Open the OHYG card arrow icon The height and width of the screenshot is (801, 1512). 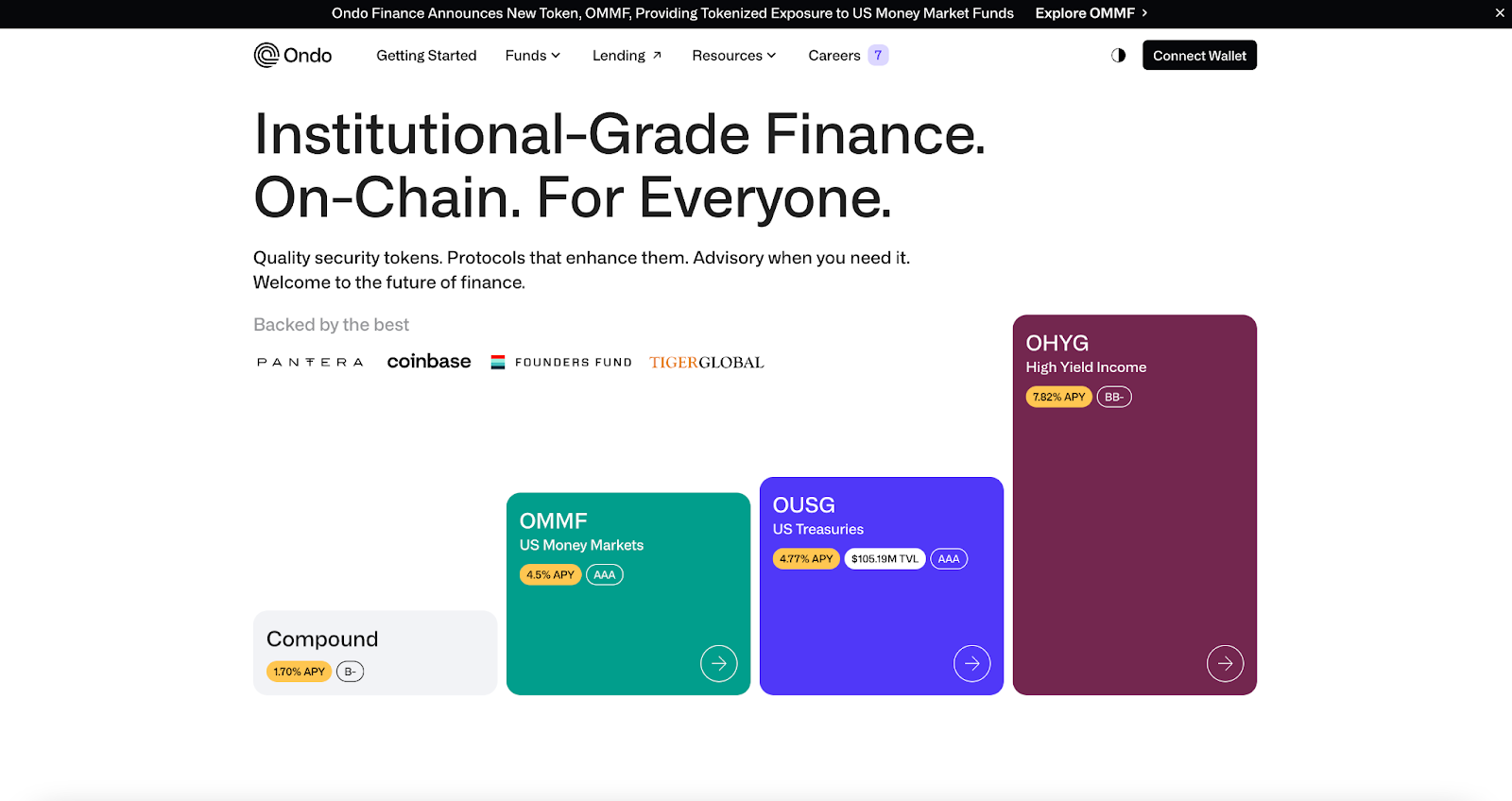[x=1226, y=663]
